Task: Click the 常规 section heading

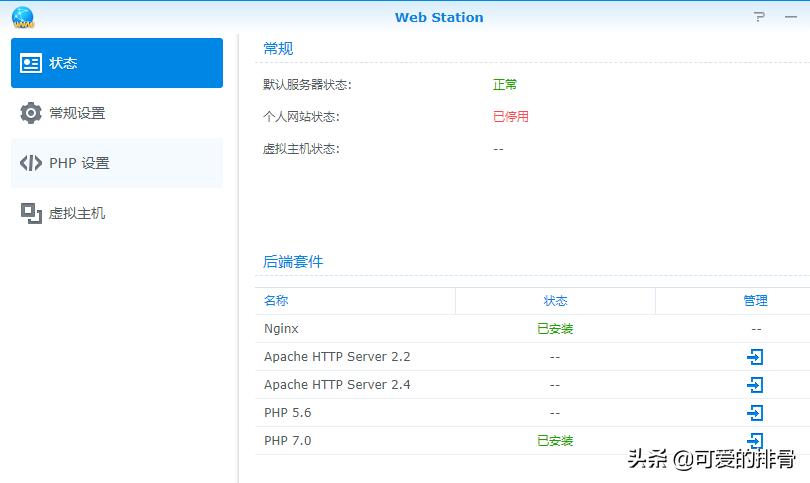Action: tap(278, 49)
